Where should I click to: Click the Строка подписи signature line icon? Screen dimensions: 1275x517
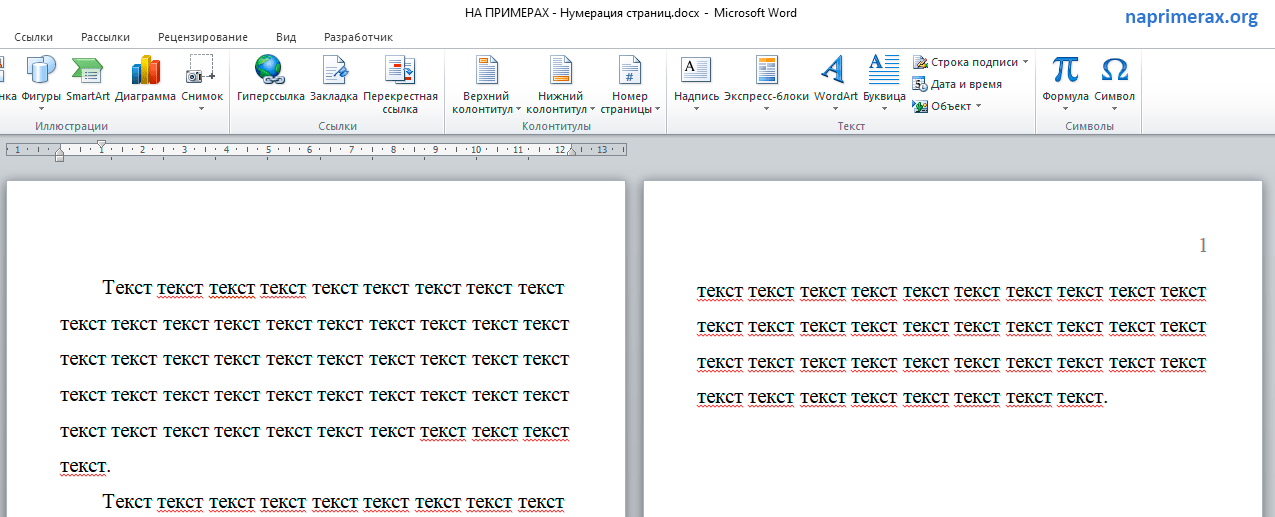[x=921, y=62]
